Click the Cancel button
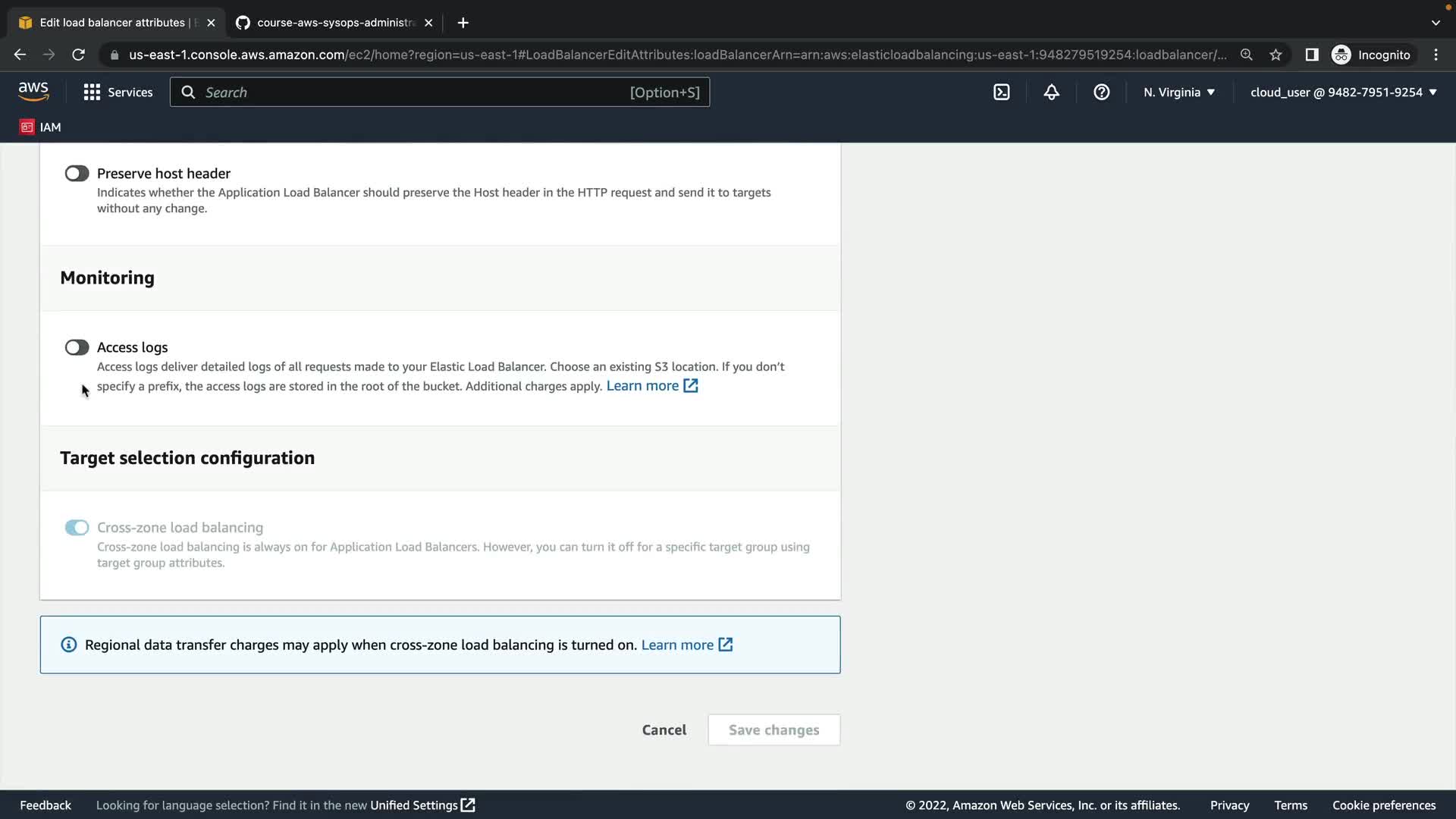 [664, 730]
